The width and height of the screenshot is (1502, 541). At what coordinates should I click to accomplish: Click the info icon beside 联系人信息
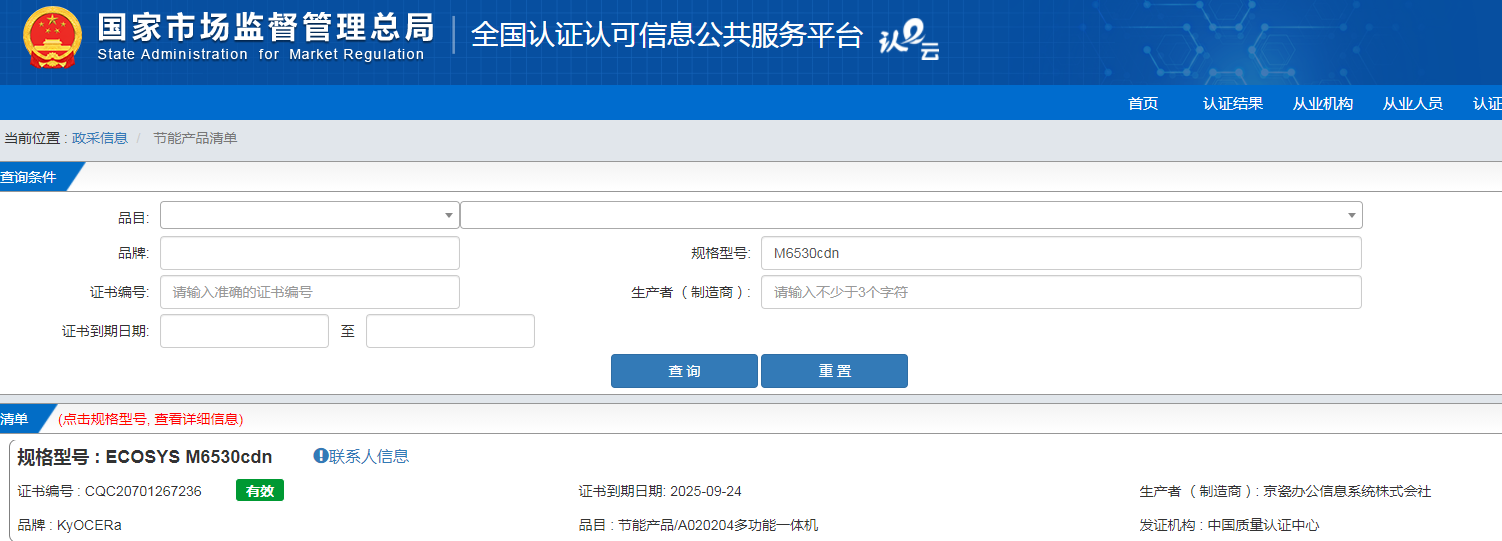[321, 456]
